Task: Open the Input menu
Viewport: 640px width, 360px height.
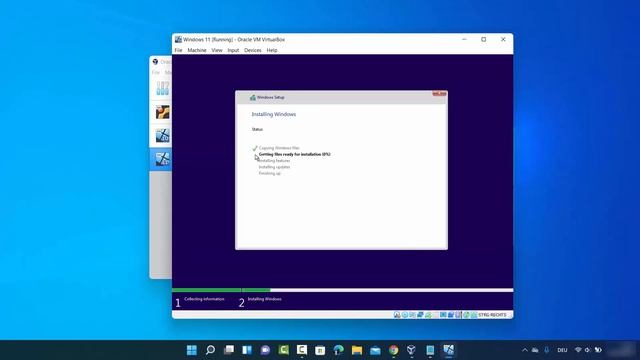Action: click(x=233, y=50)
